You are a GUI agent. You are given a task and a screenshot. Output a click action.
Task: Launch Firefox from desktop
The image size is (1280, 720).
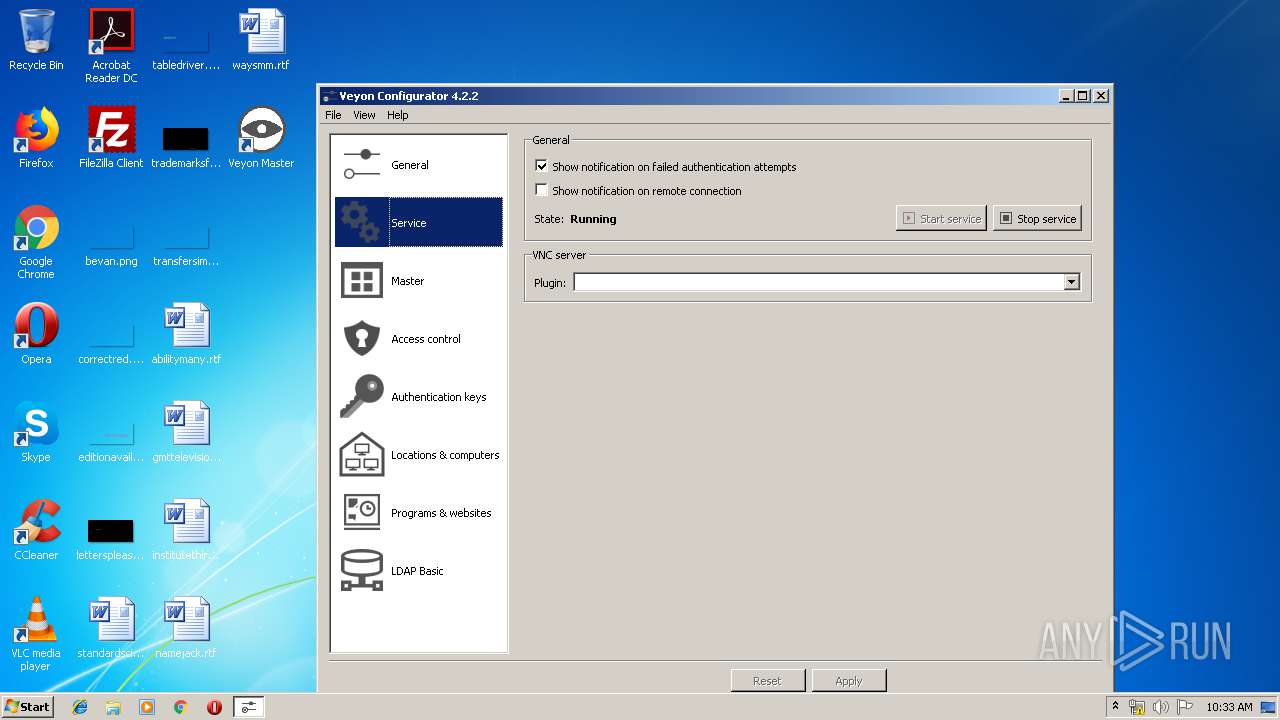click(x=36, y=138)
